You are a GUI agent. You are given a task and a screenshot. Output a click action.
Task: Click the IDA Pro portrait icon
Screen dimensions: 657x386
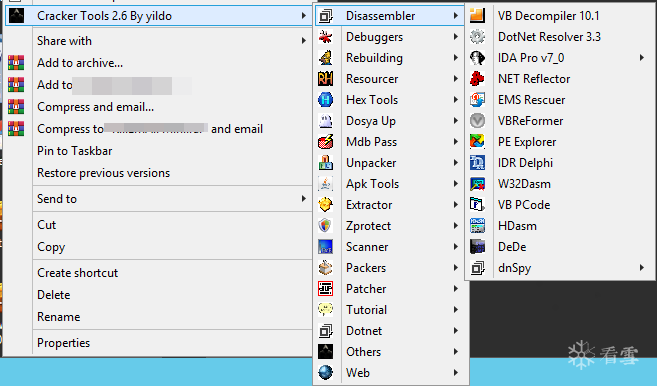click(477, 57)
